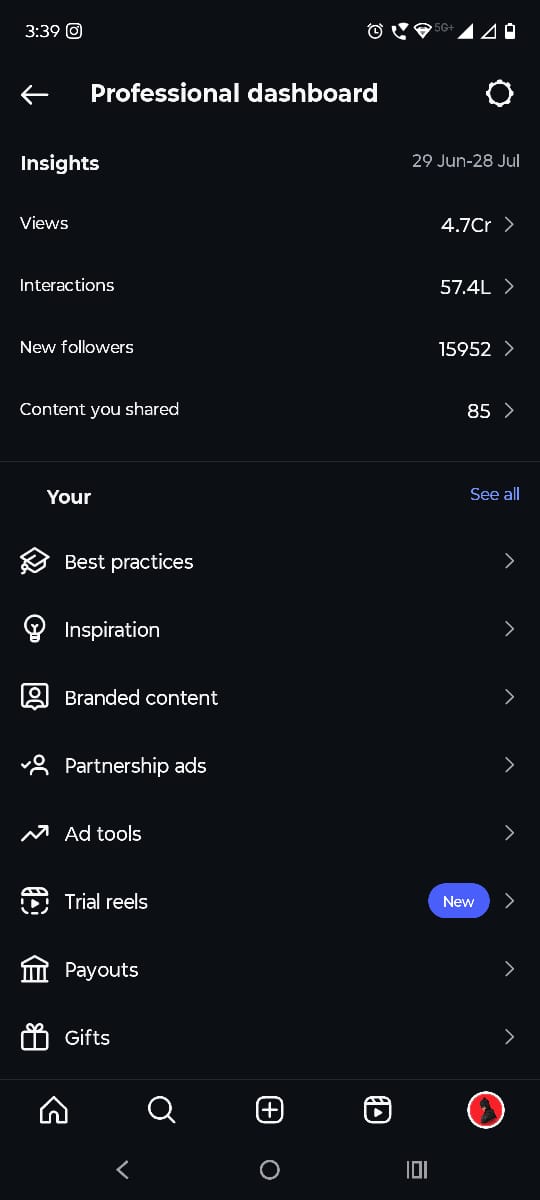Open the Reels tab icon
Image resolution: width=540 pixels, height=1200 pixels.
[377, 1110]
